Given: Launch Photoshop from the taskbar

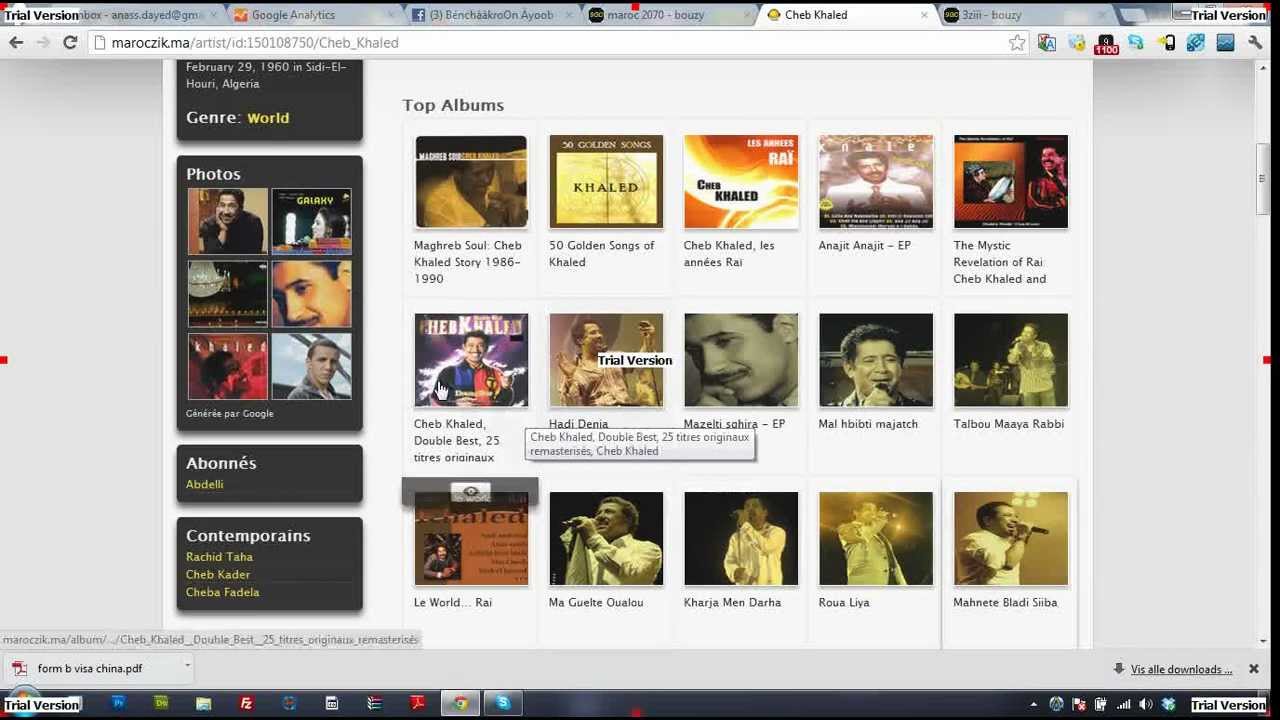Looking at the screenshot, I should pyautogui.click(x=118, y=704).
